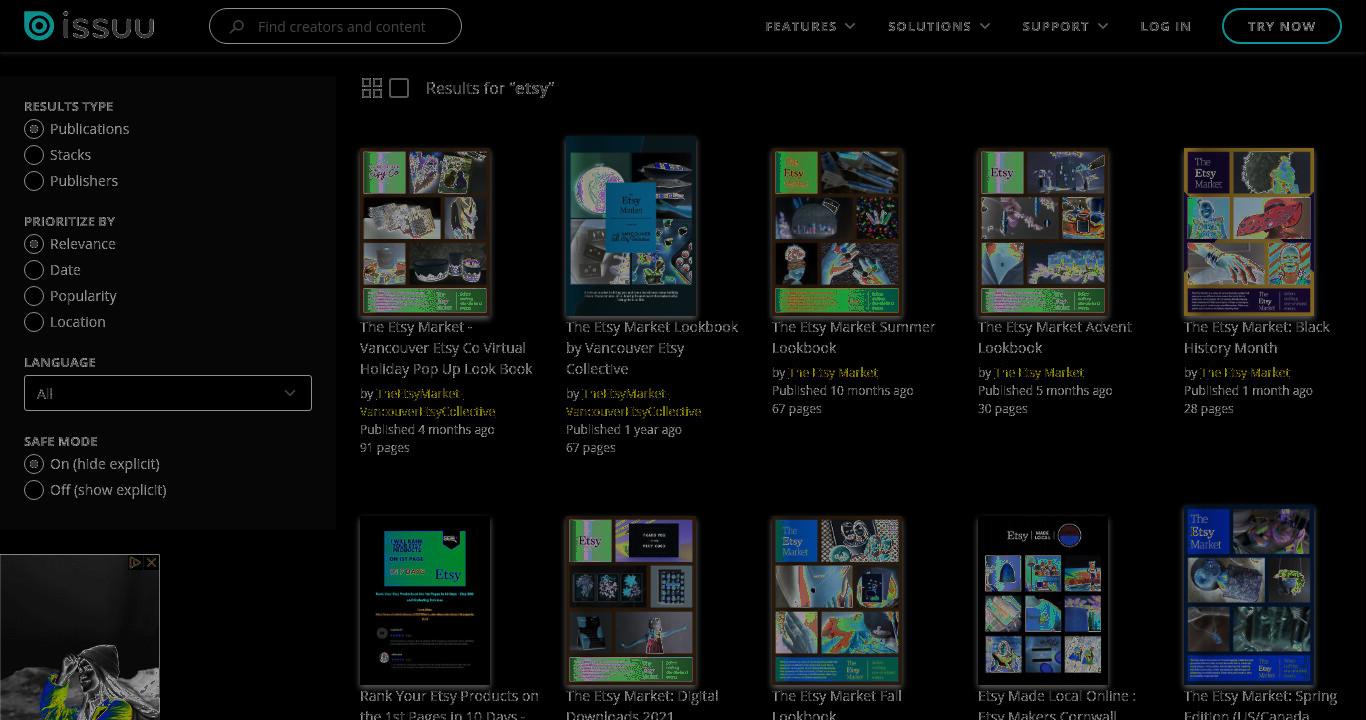Open title 'The Etsy Market Summer Lookbook'
The width and height of the screenshot is (1366, 720).
point(854,338)
